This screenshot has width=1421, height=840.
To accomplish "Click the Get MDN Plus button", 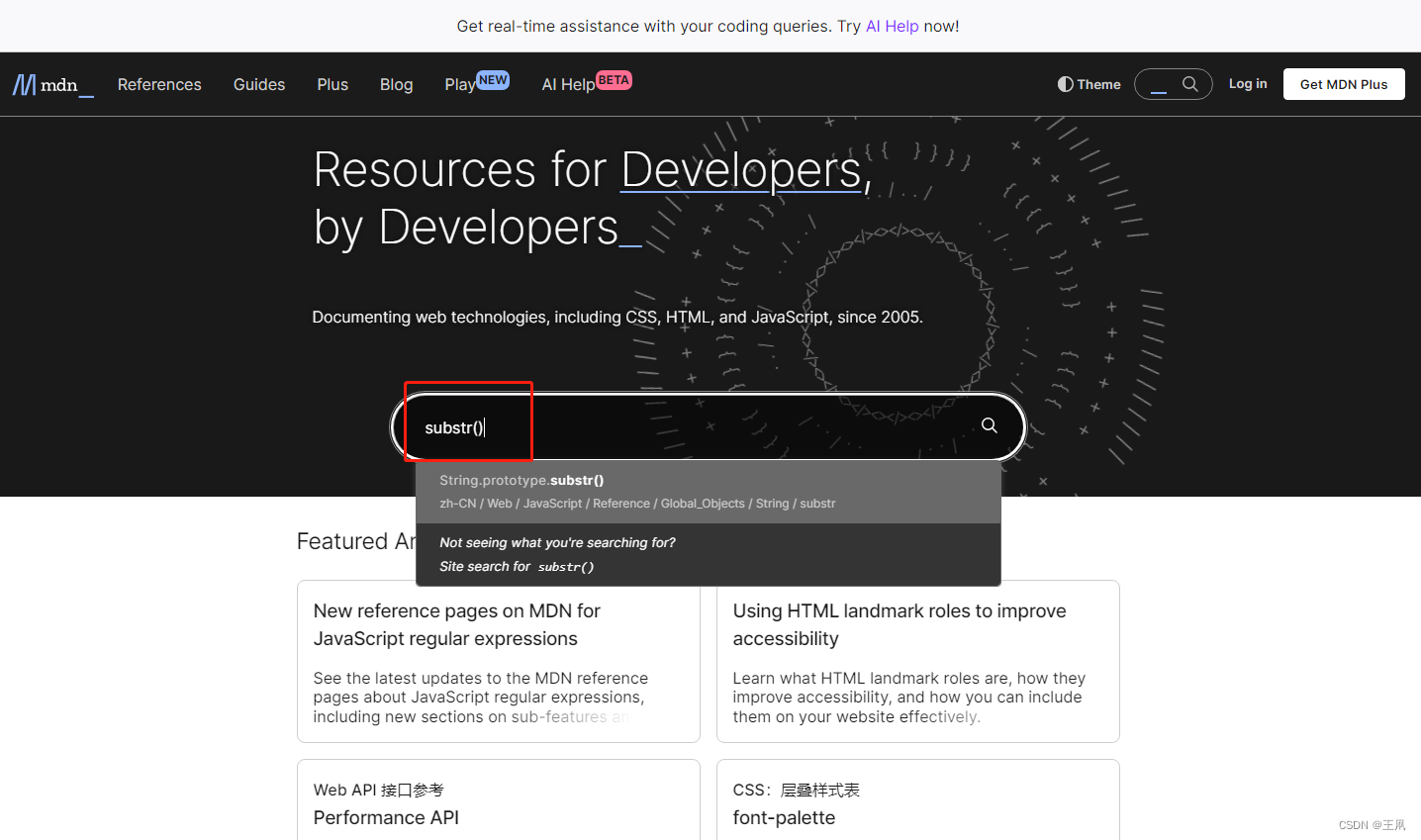I will click(x=1344, y=84).
